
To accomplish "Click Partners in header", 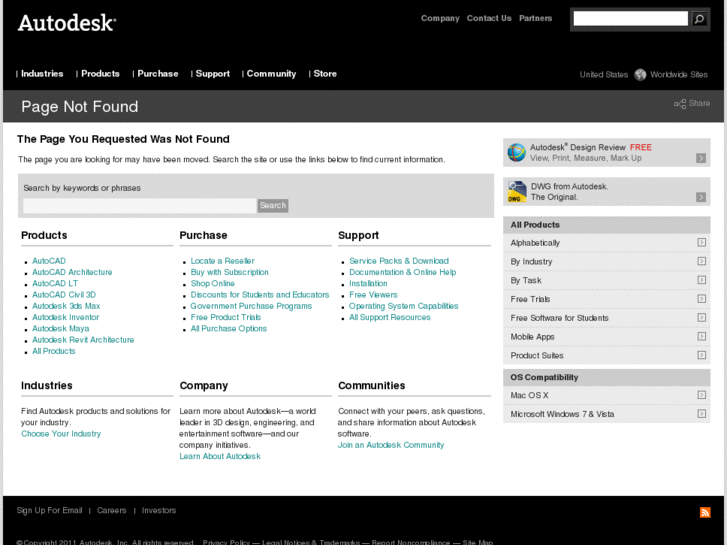I will (x=536, y=18).
